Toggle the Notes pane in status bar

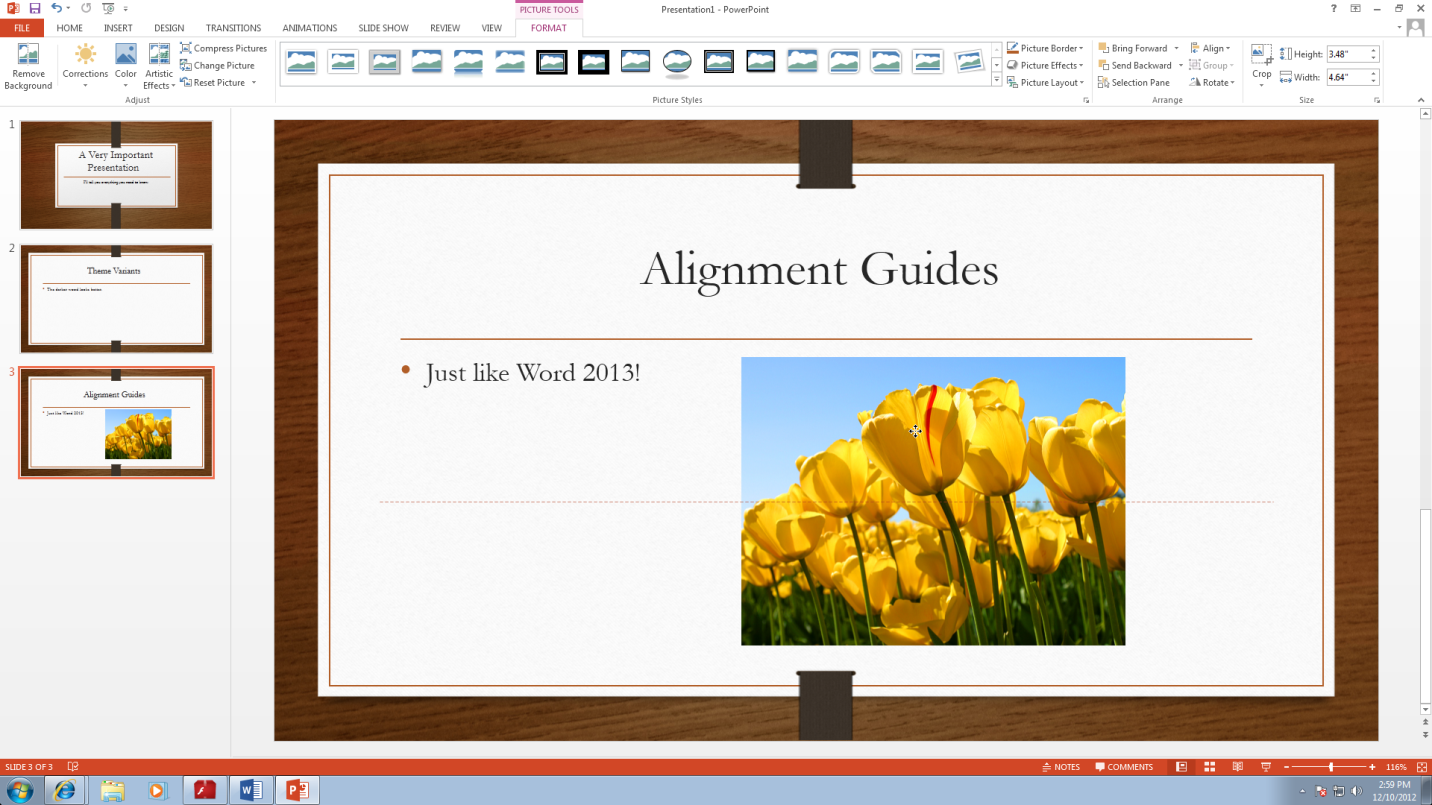[1061, 767]
